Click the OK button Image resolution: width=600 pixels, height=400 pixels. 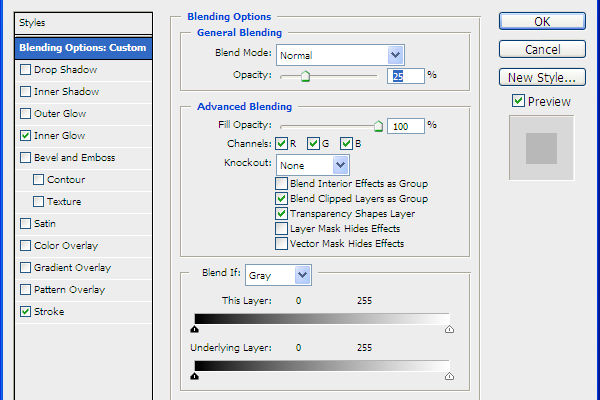[542, 21]
